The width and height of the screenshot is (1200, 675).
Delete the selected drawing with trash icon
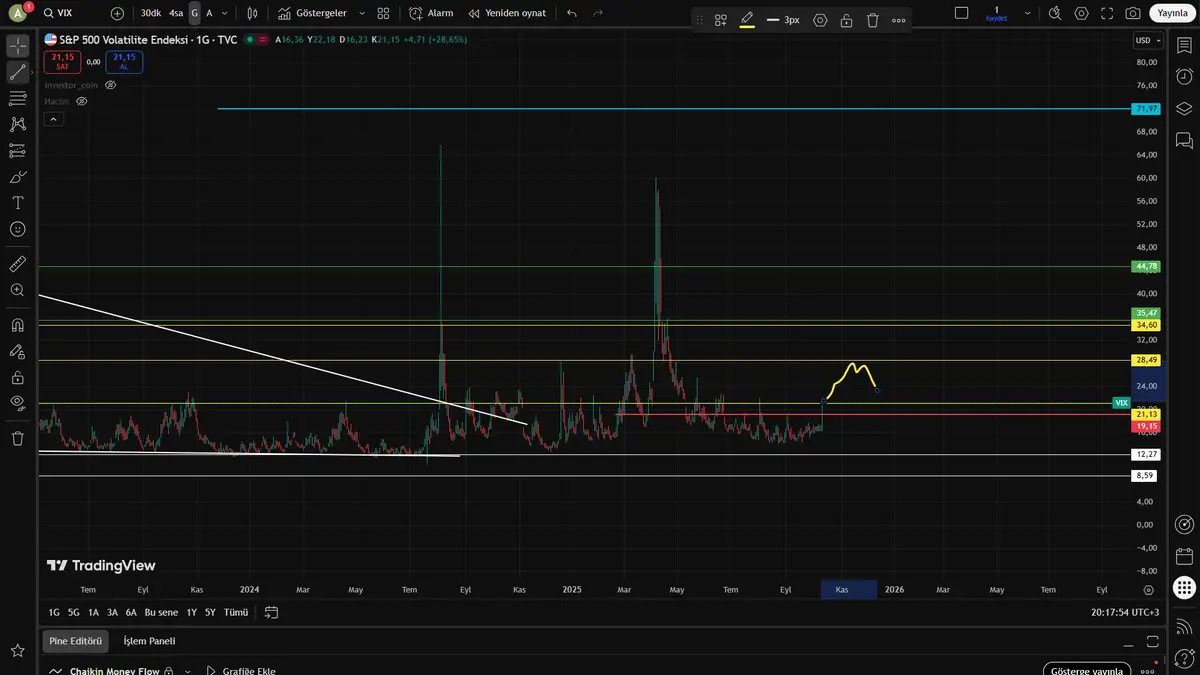(872, 20)
